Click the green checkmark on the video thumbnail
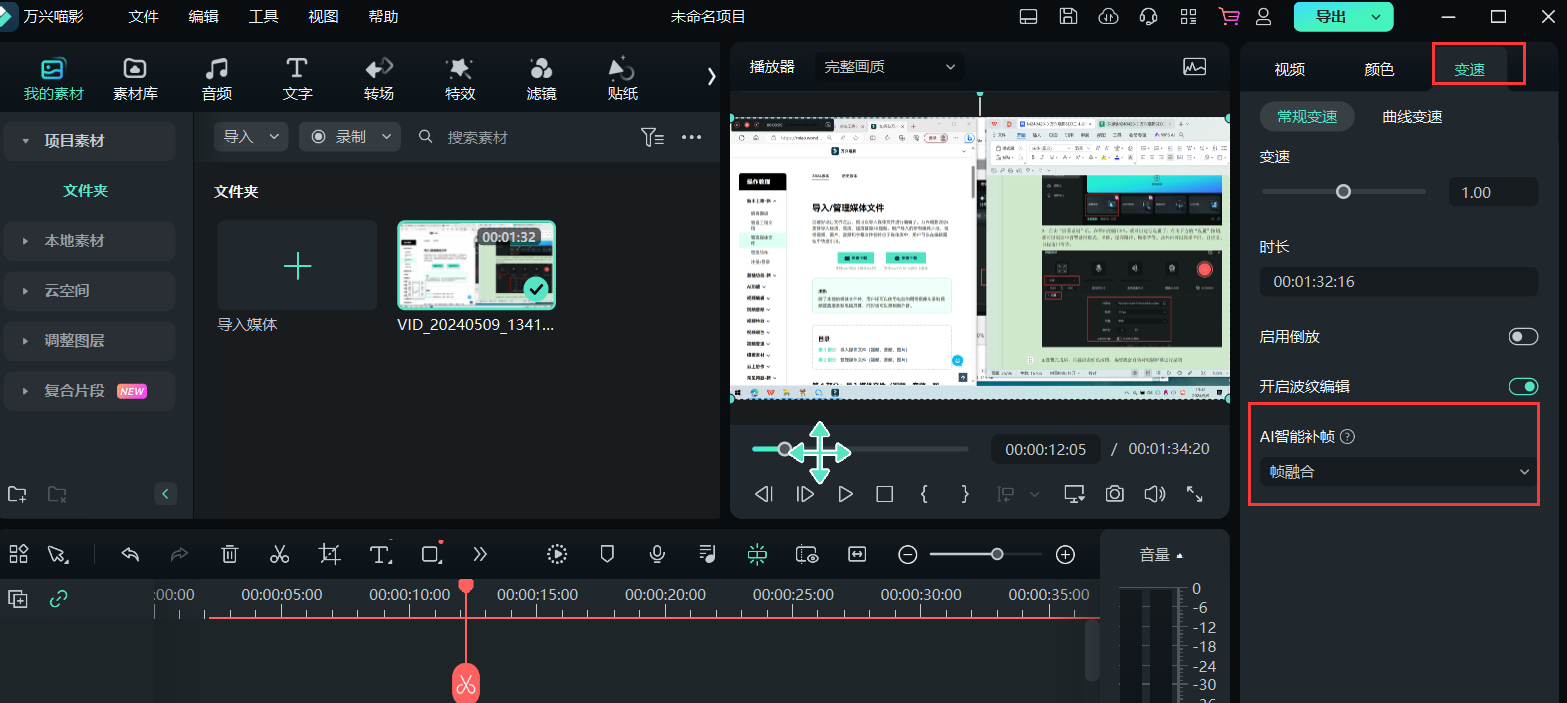The height and width of the screenshot is (703, 1567). click(535, 290)
